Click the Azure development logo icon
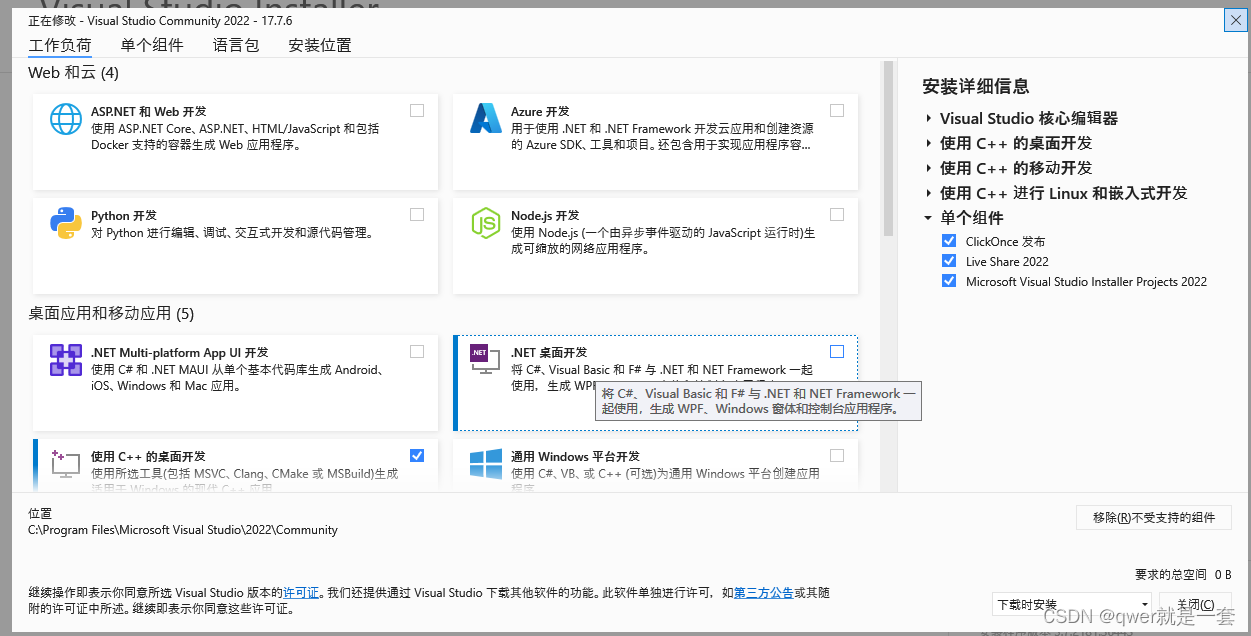 486,118
